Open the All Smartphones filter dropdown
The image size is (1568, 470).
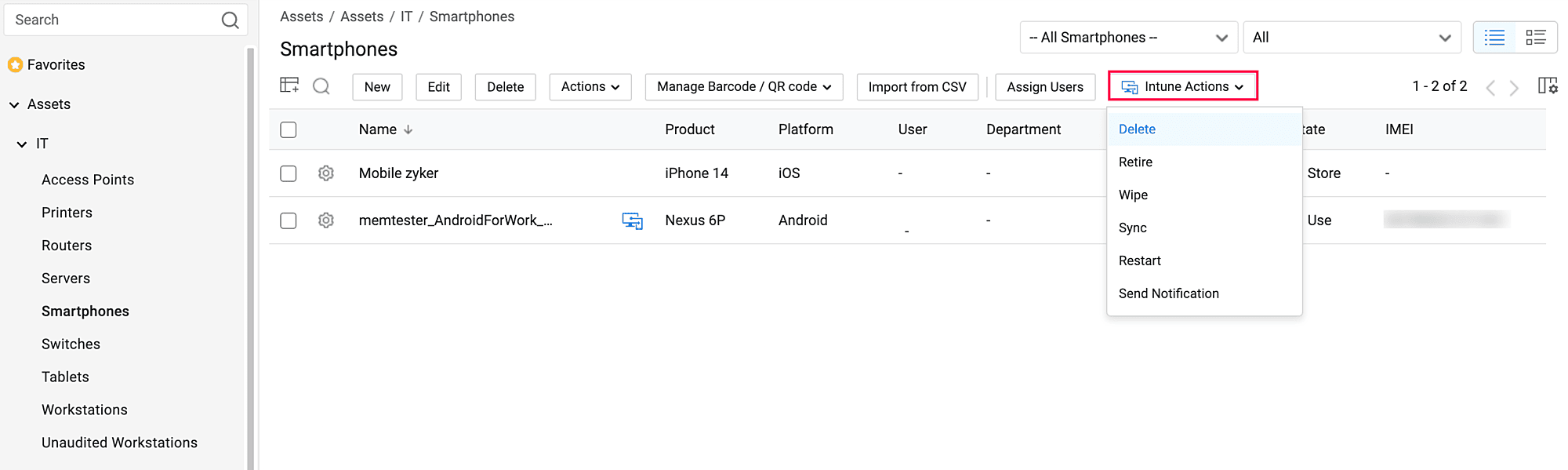pyautogui.click(x=1127, y=38)
